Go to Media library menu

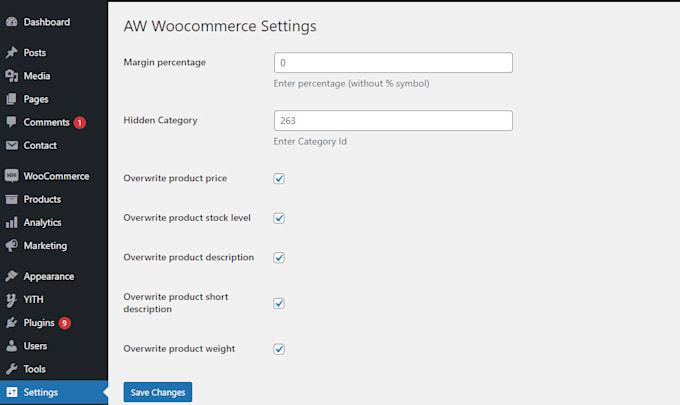[x=54, y=76]
